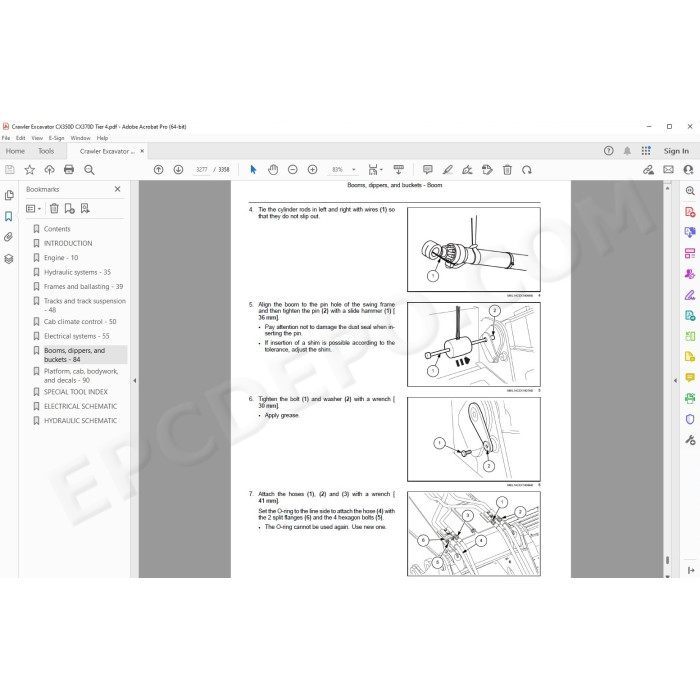Viewport: 700px width, 700px height.
Task: Find current bookmark icon
Action: 85,208
